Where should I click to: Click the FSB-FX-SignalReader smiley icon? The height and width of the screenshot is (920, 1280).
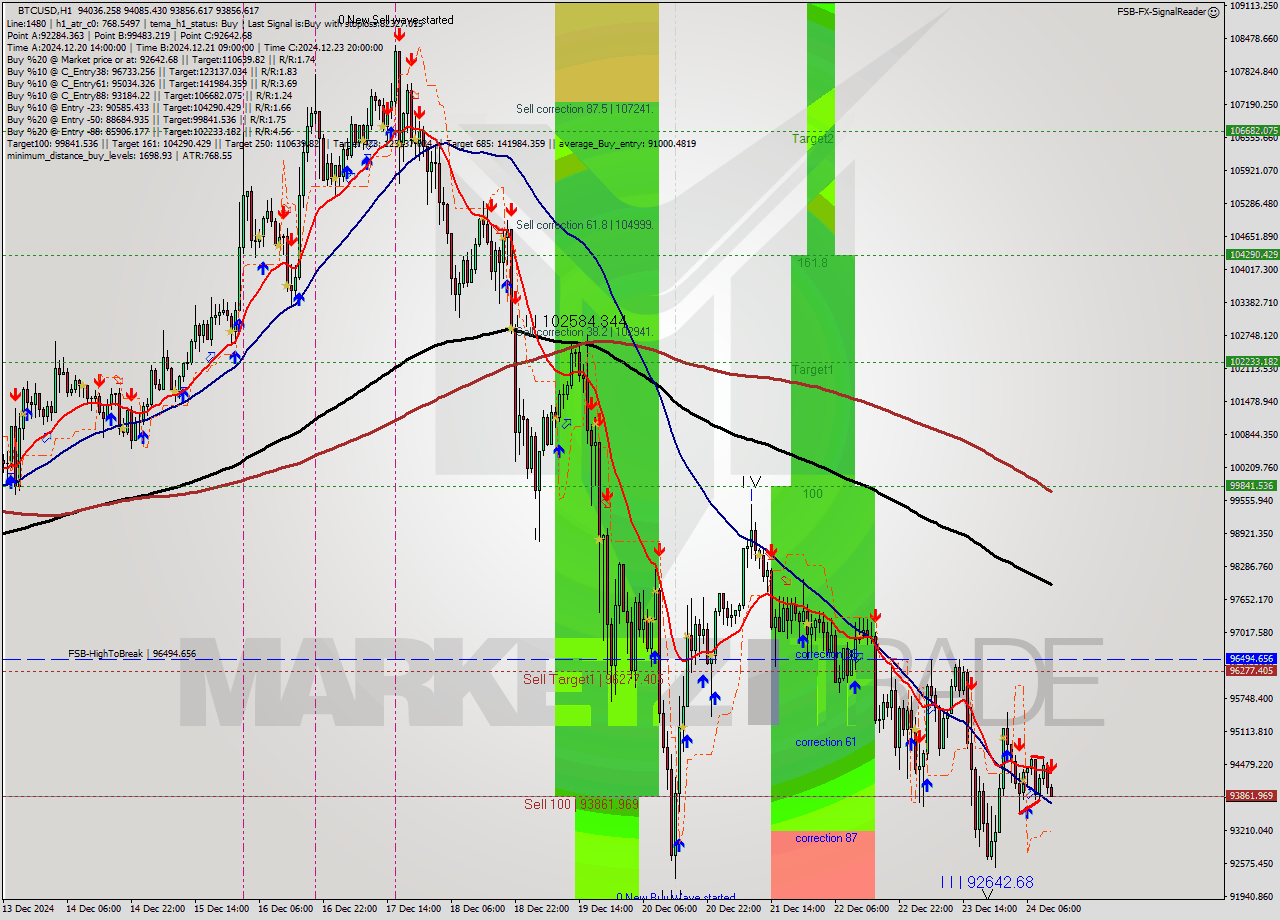click(1213, 12)
